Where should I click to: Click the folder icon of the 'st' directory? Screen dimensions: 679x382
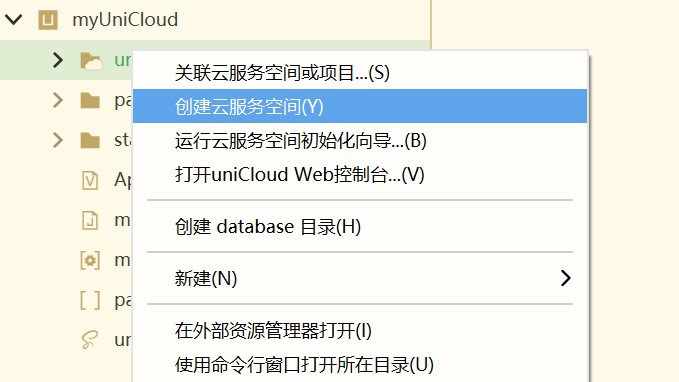click(90, 140)
